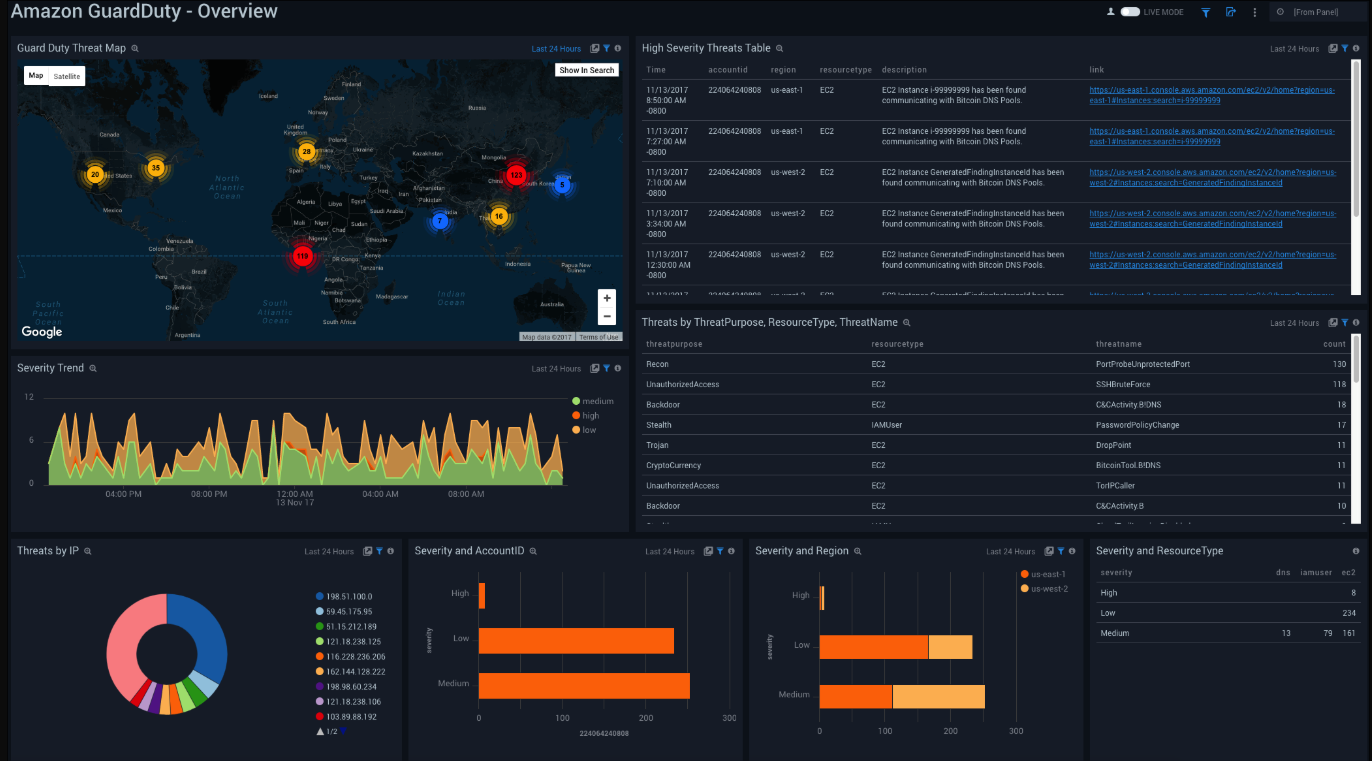Screen dimensions: 1372x761
Task: Click the dashboard filter funnel in top toolbar
Action: tap(1204, 11)
